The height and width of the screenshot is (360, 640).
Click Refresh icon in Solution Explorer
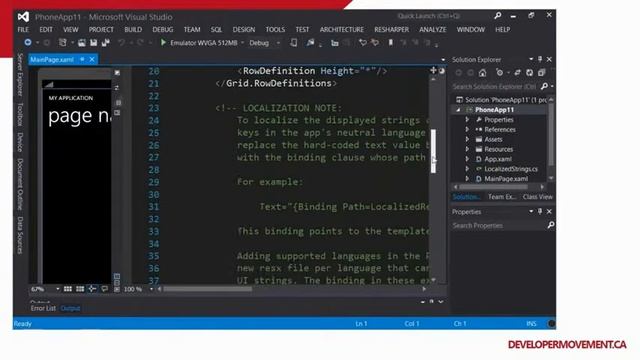(x=529, y=73)
